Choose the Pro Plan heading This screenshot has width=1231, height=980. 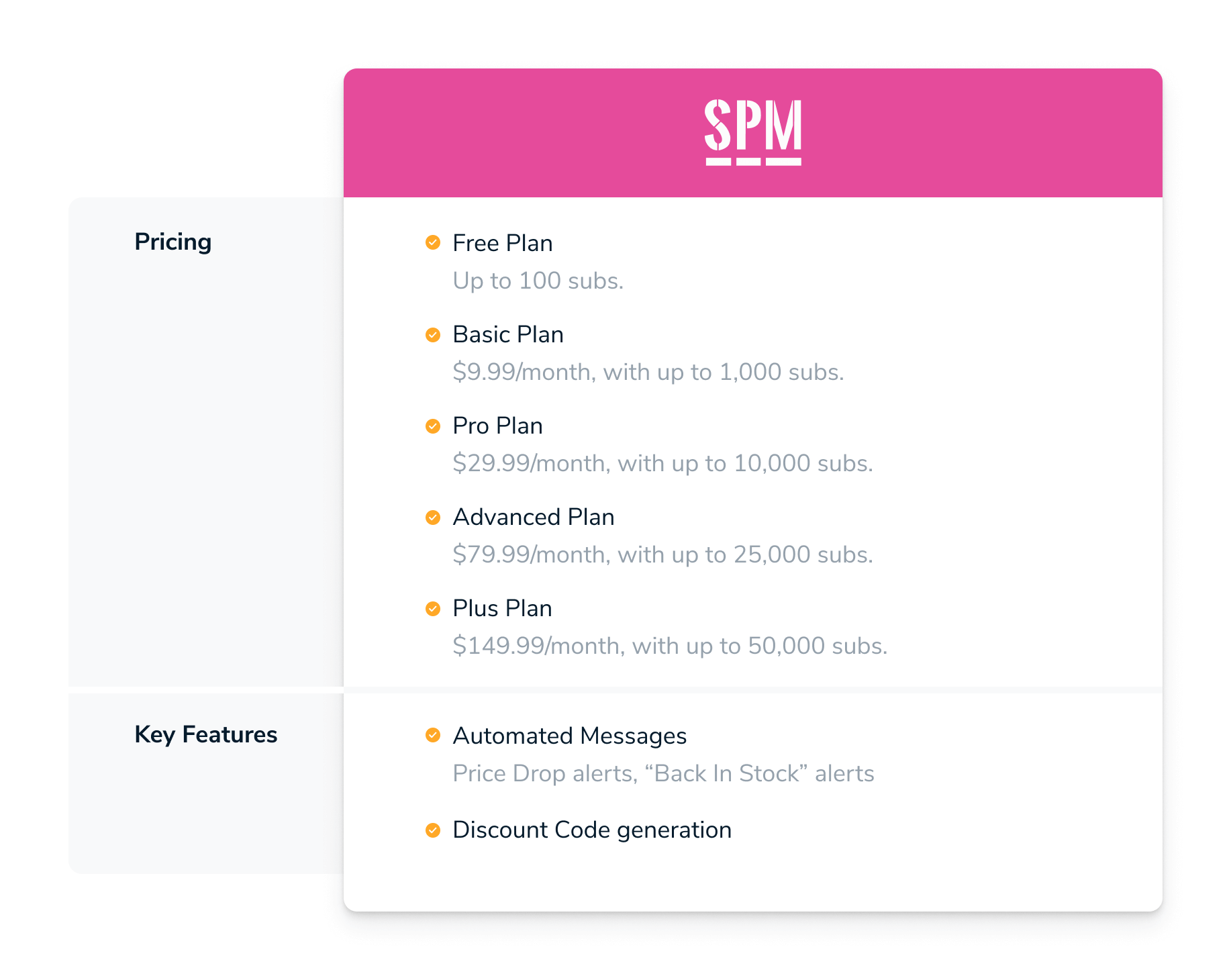click(497, 426)
